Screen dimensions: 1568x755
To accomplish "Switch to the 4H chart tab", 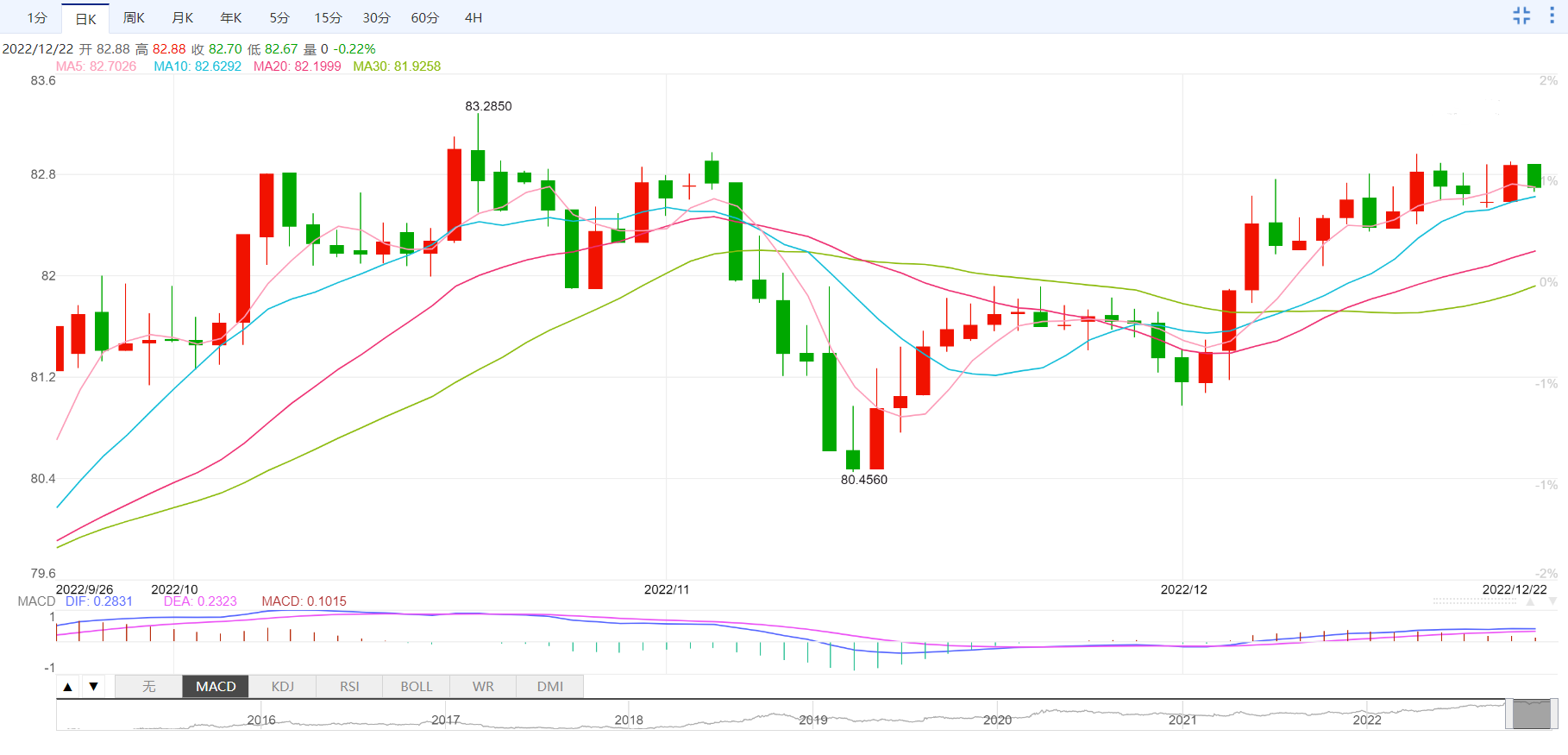I will click(x=474, y=17).
